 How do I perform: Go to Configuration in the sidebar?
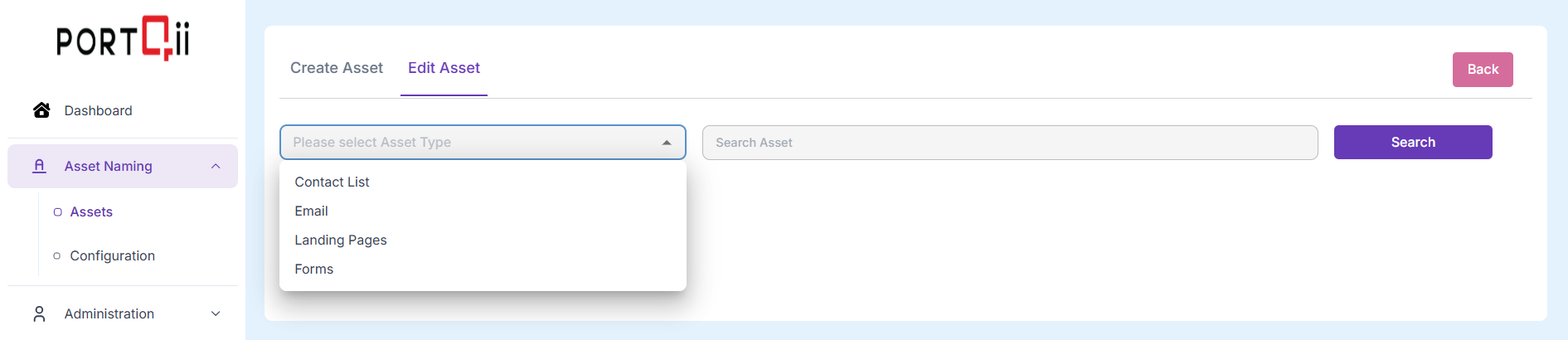pyautogui.click(x=112, y=255)
